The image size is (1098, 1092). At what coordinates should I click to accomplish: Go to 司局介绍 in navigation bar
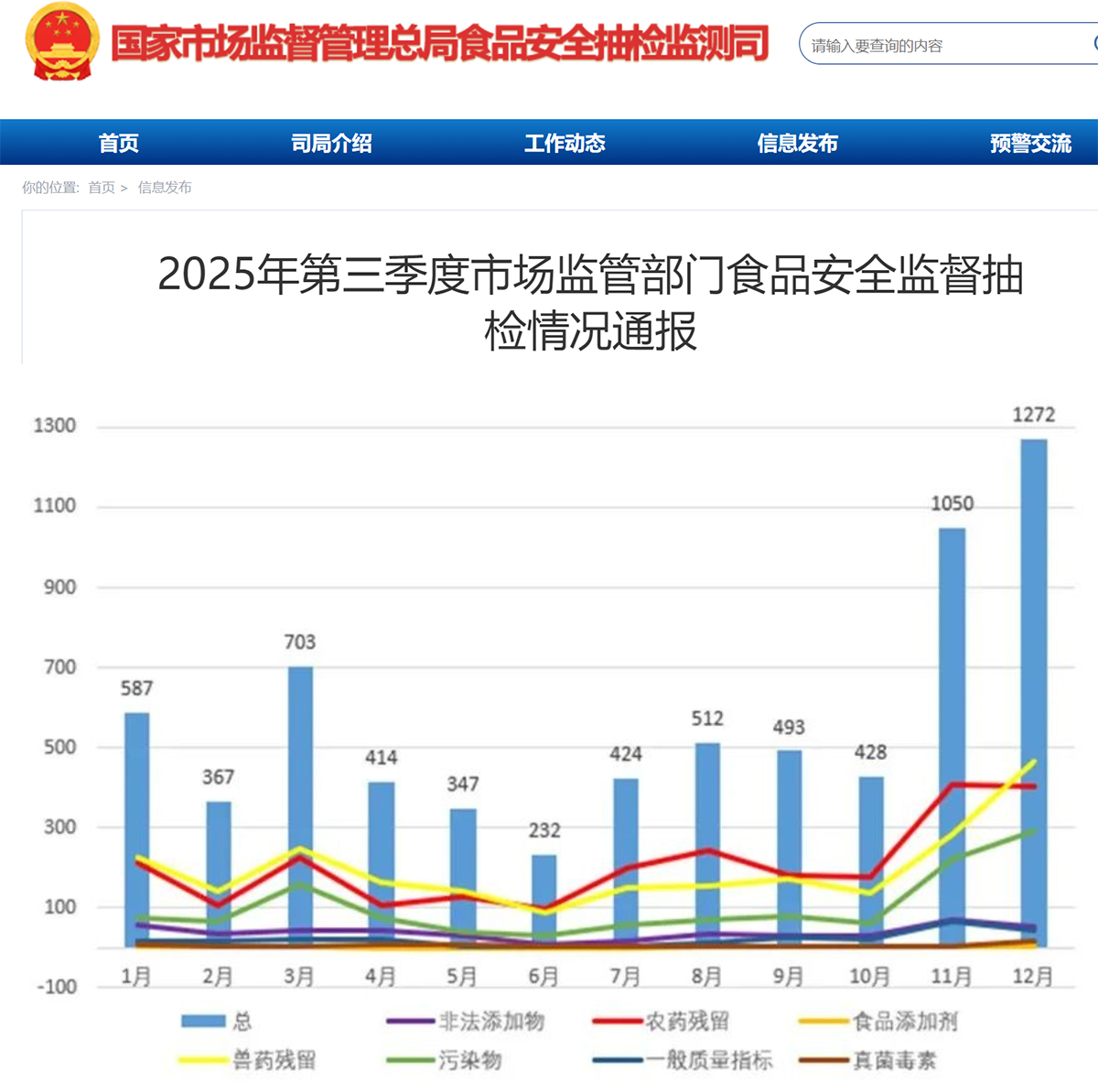coord(331,144)
